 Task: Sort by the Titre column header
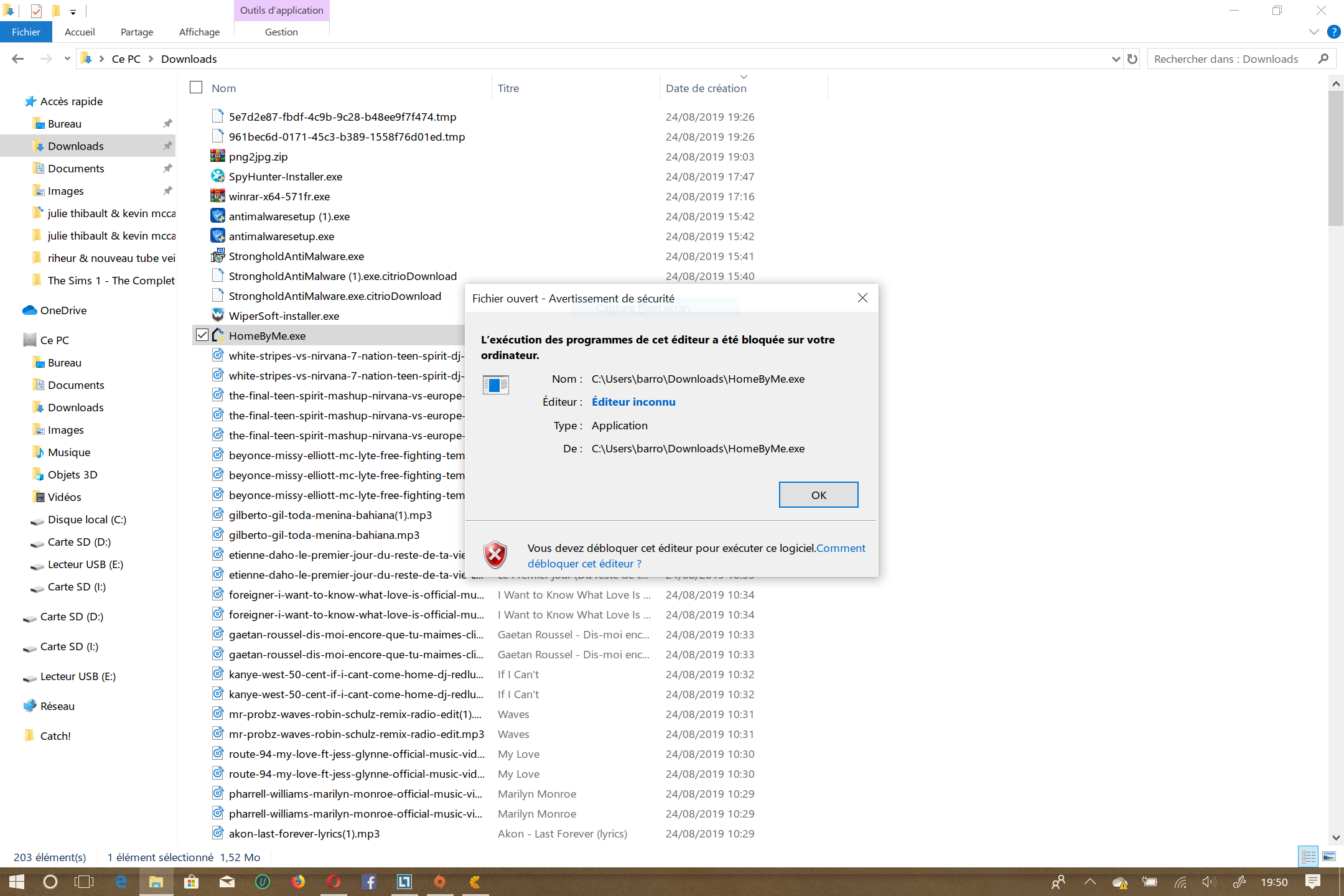pos(508,88)
